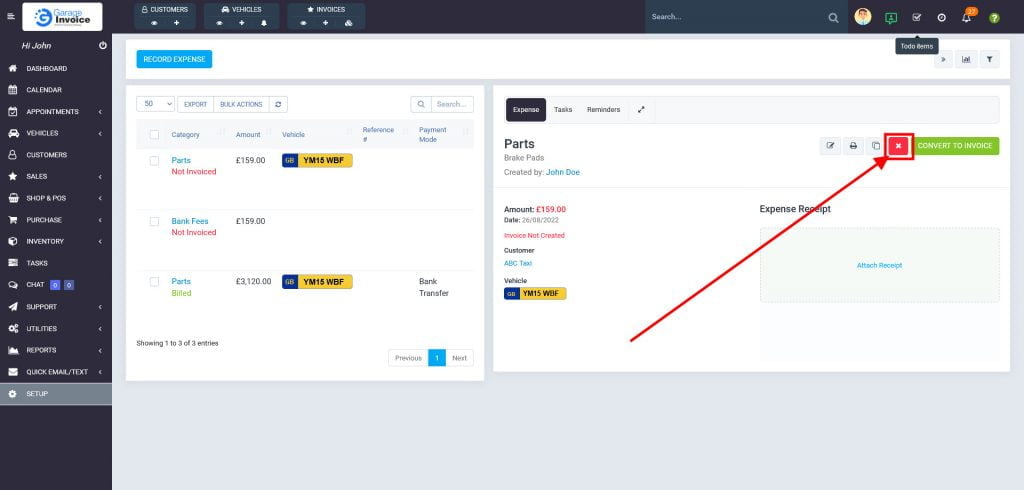Focus the table Search field
This screenshot has height=490, width=1024.
click(452, 105)
